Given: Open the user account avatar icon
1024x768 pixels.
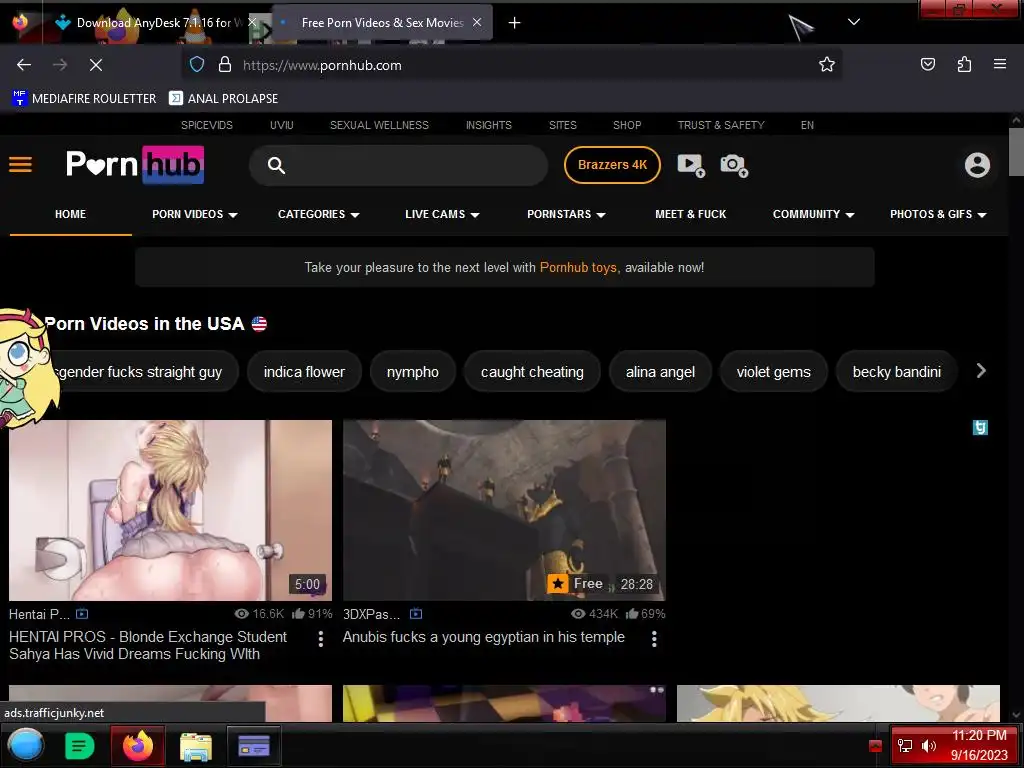Looking at the screenshot, I should [x=977, y=165].
